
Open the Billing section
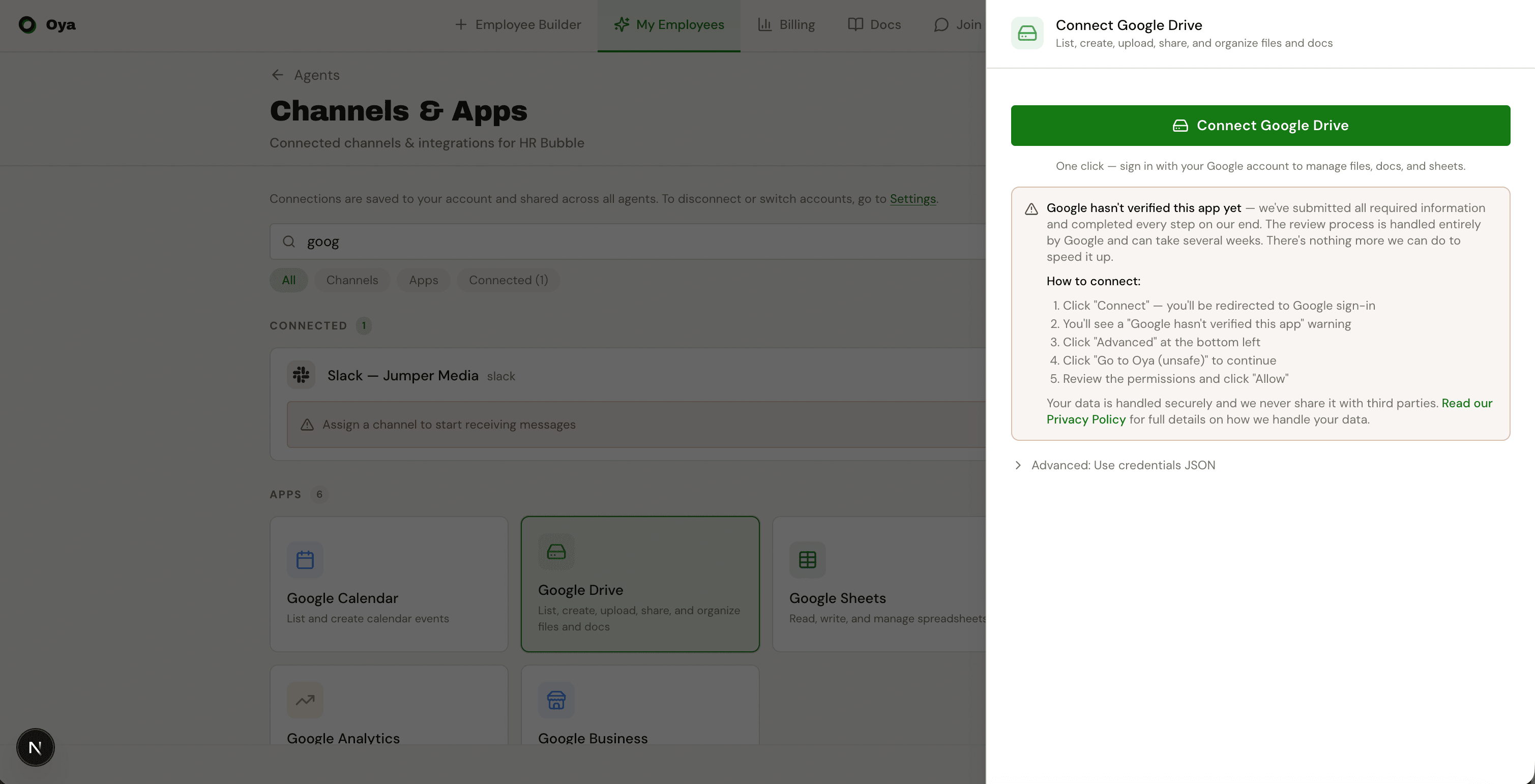click(786, 24)
